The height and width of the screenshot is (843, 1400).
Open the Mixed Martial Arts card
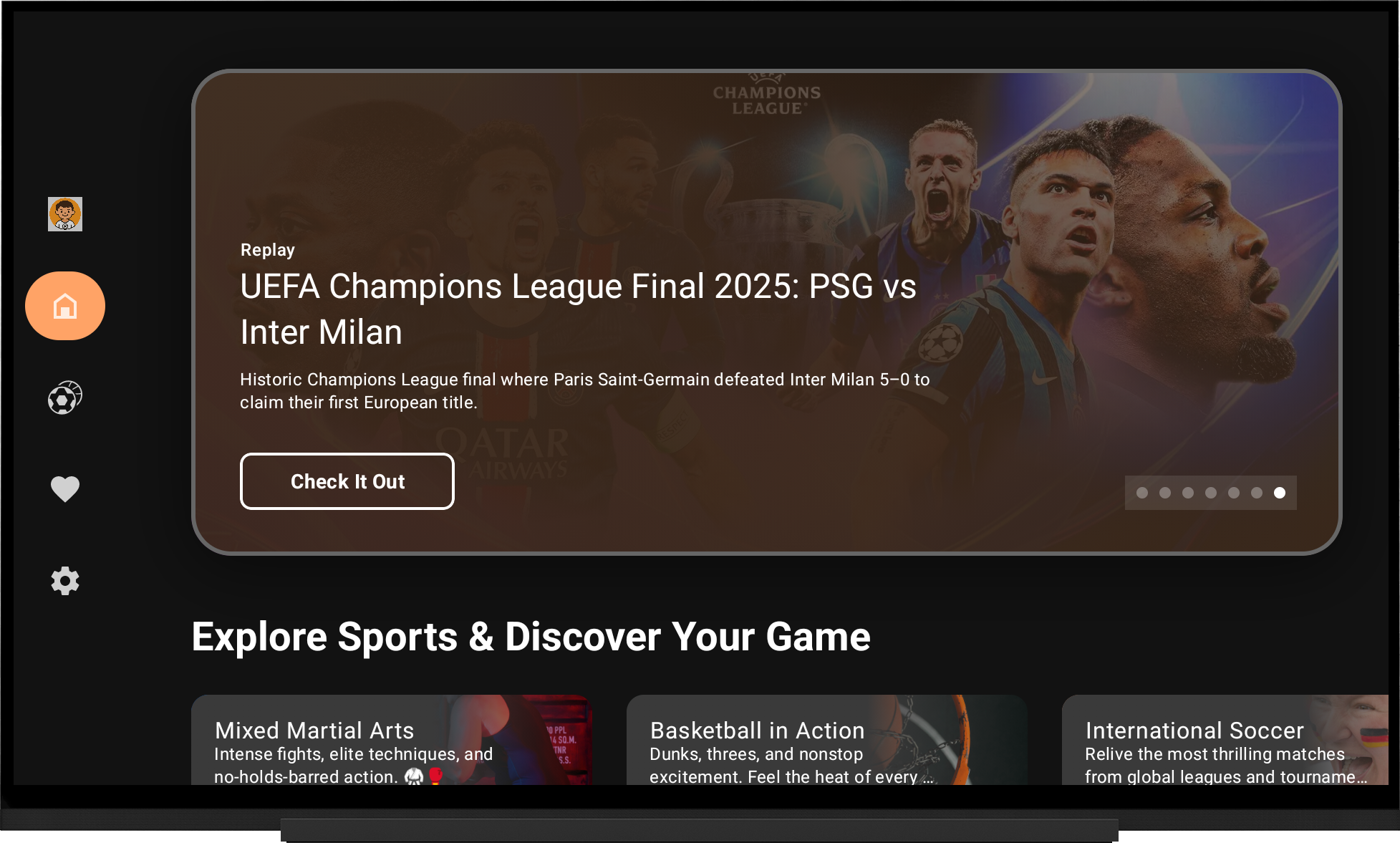pyautogui.click(x=392, y=740)
